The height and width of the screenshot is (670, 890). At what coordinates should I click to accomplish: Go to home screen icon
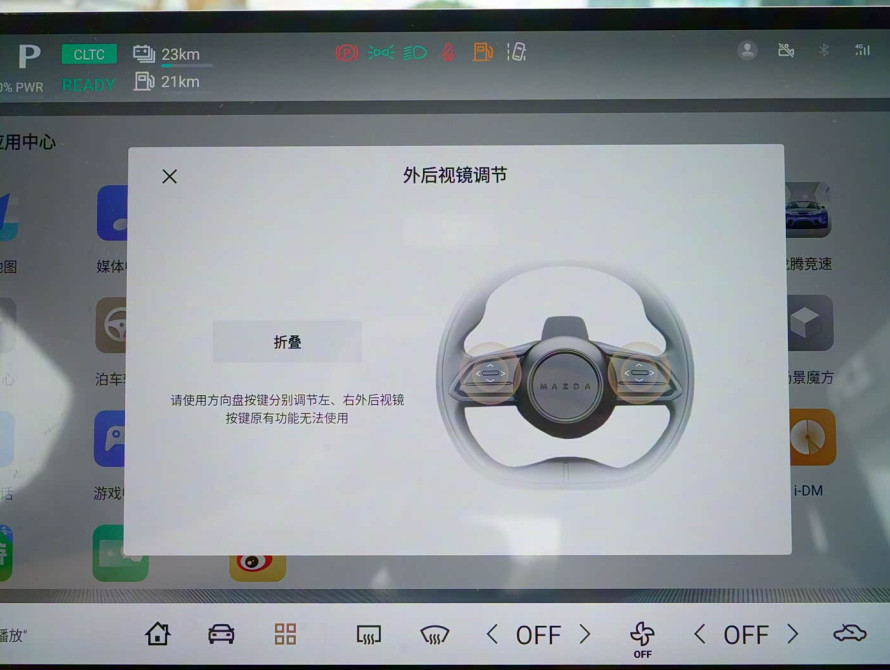[x=157, y=634]
